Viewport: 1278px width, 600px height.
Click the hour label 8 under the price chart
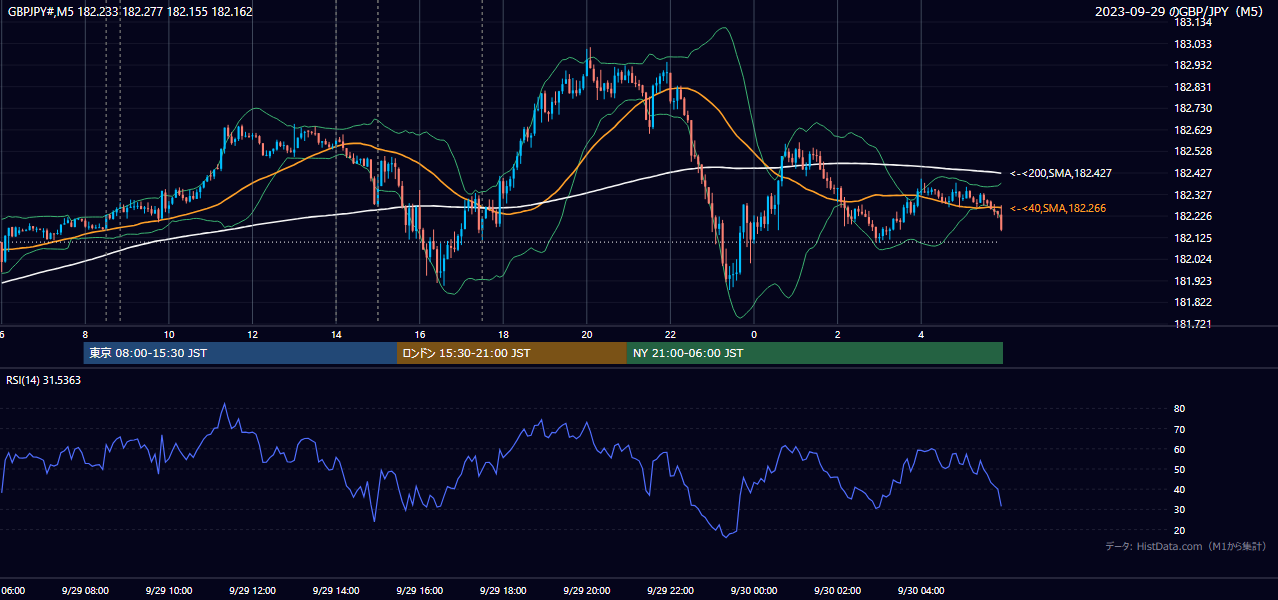tap(85, 334)
